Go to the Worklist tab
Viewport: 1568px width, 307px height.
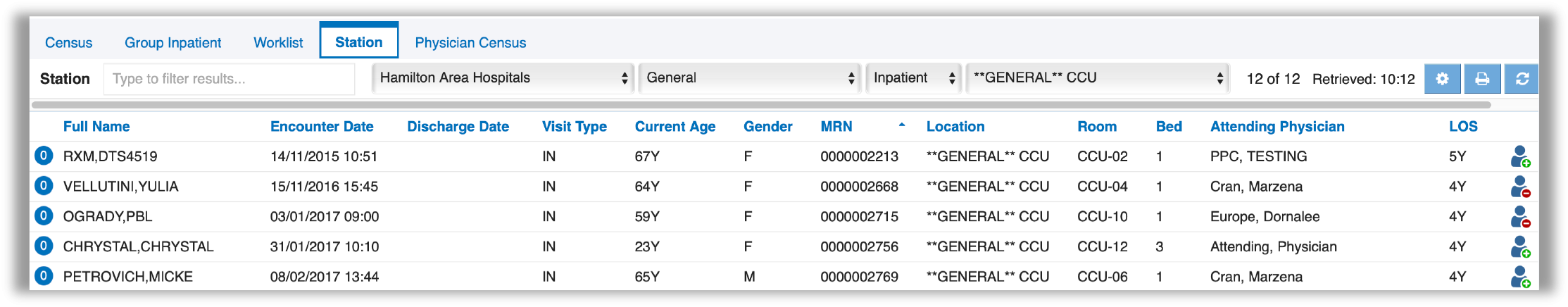point(278,43)
